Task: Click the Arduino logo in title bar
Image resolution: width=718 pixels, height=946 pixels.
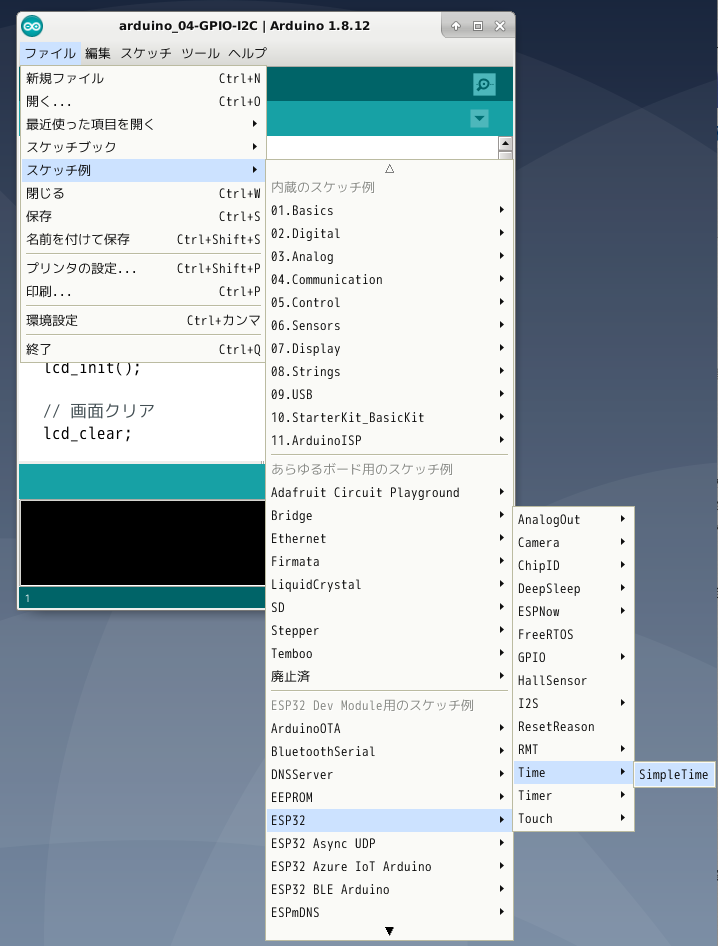Action: pyautogui.click(x=32, y=26)
